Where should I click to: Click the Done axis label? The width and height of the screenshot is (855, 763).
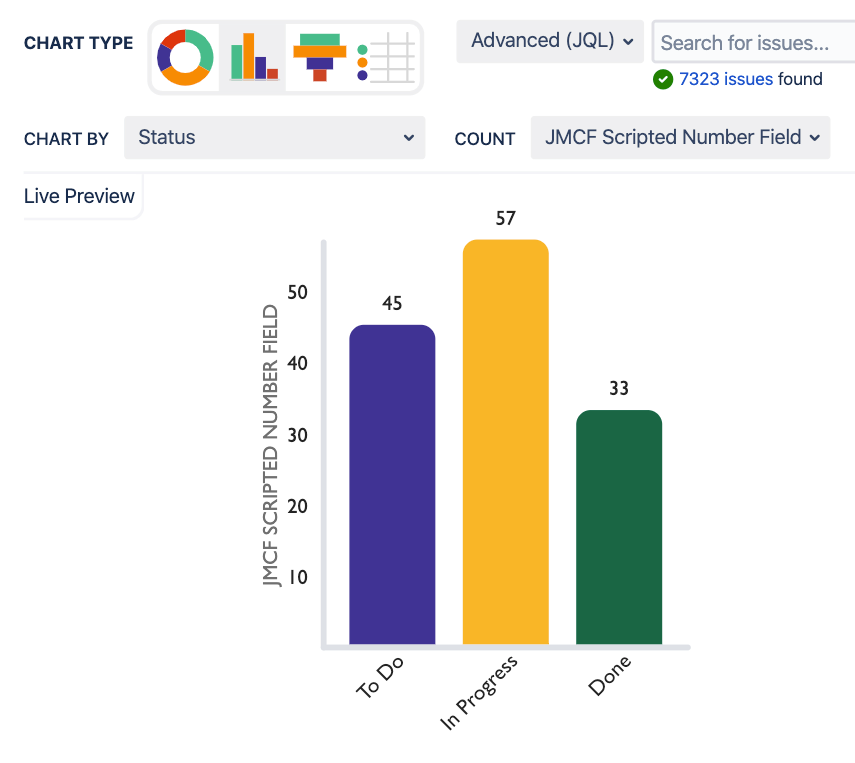[x=610, y=675]
